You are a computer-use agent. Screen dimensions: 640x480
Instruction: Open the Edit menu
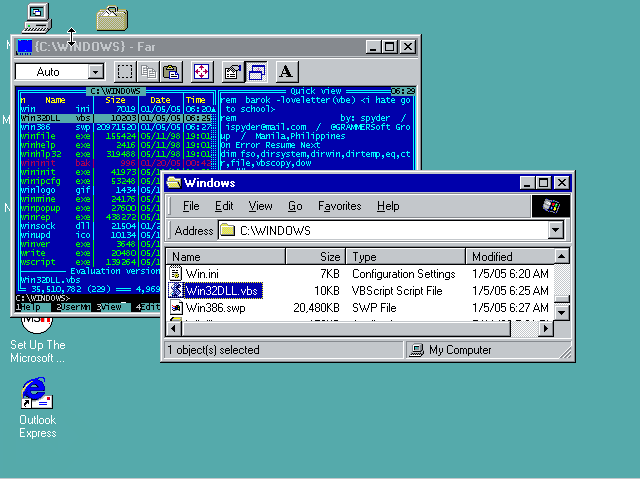224,206
